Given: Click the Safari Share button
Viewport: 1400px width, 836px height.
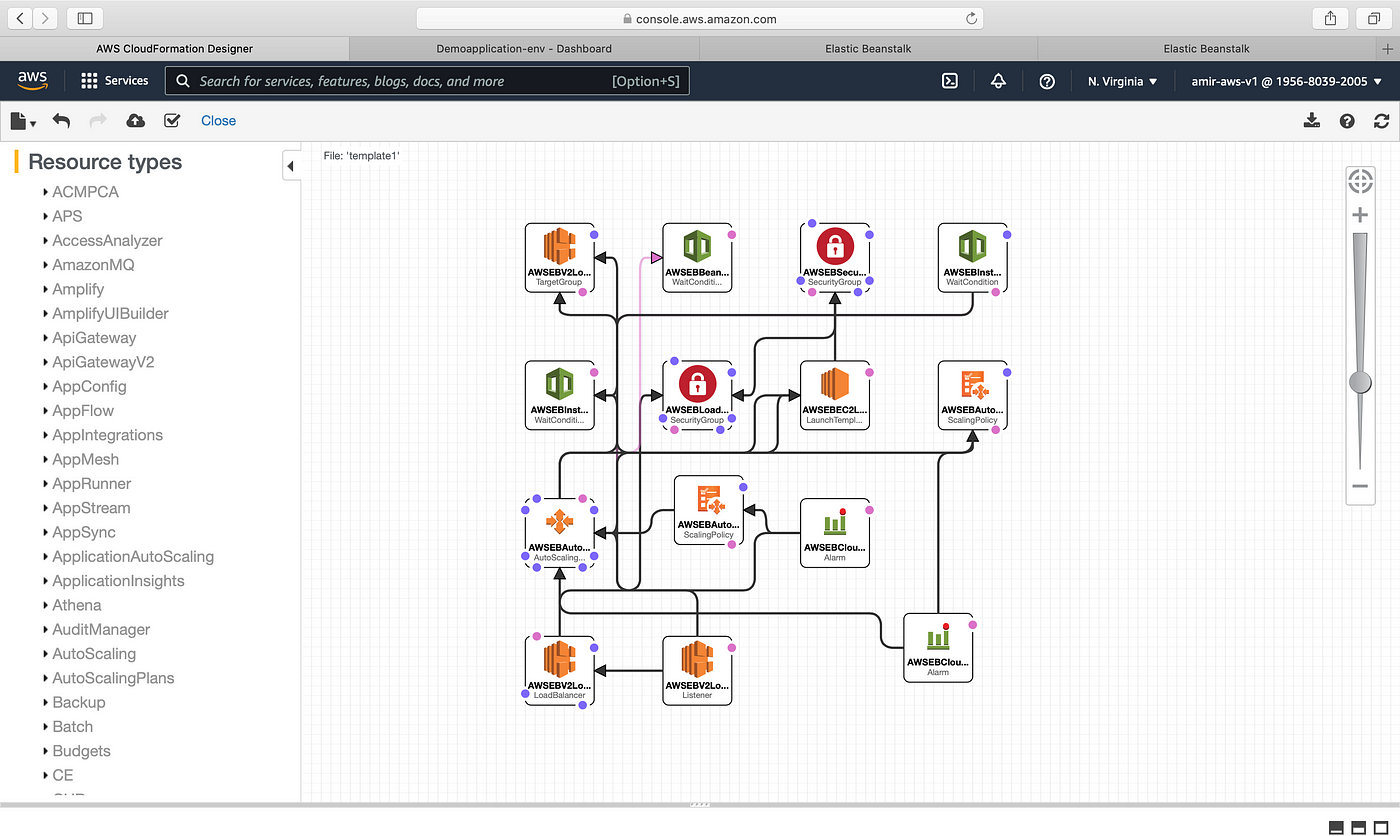Looking at the screenshot, I should [x=1330, y=18].
